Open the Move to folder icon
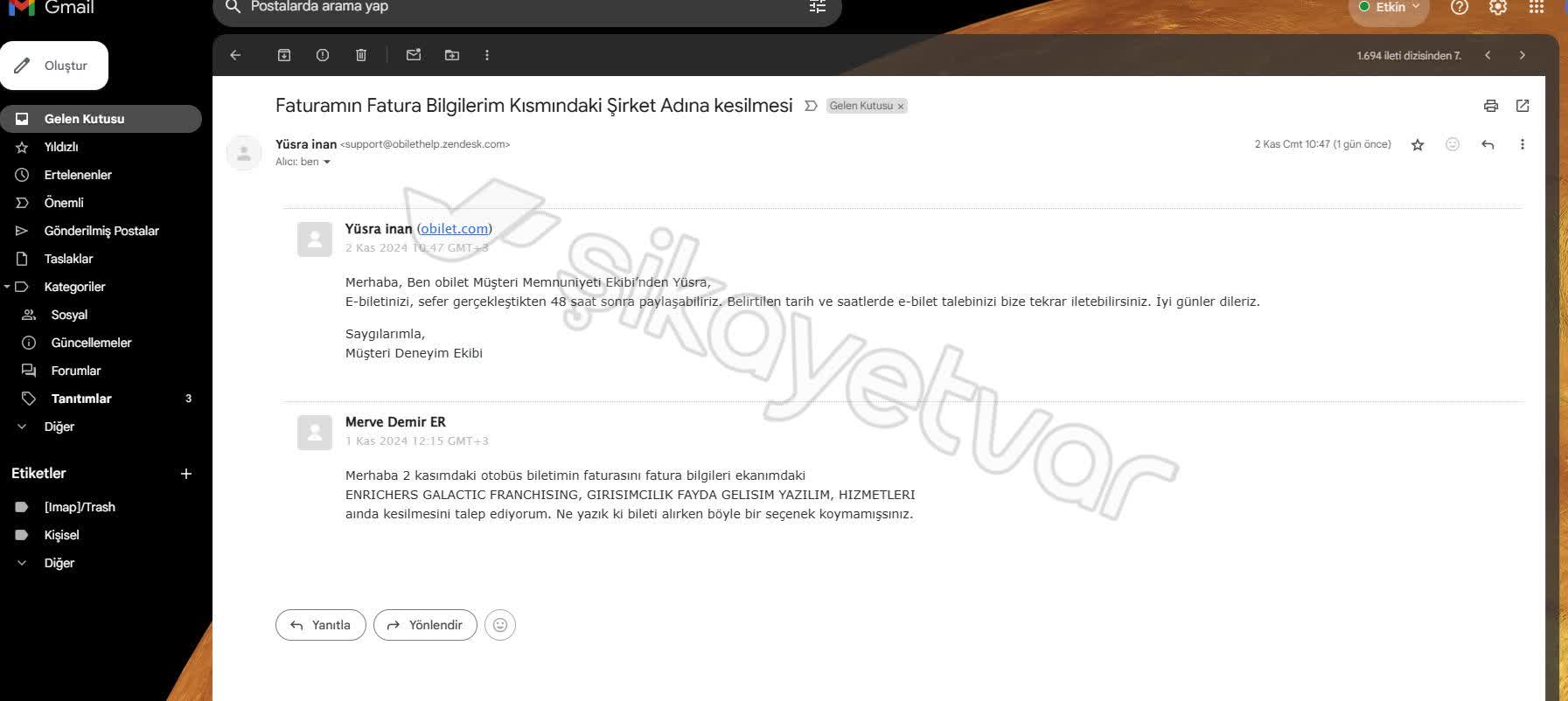The width and height of the screenshot is (1568, 701). coord(452,55)
